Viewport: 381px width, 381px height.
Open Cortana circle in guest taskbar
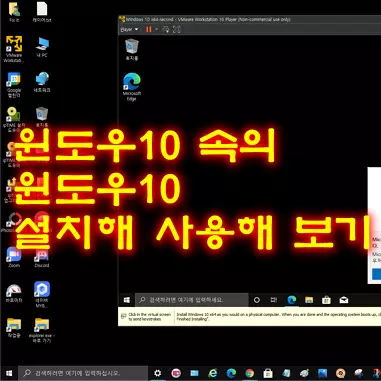click(x=257, y=300)
